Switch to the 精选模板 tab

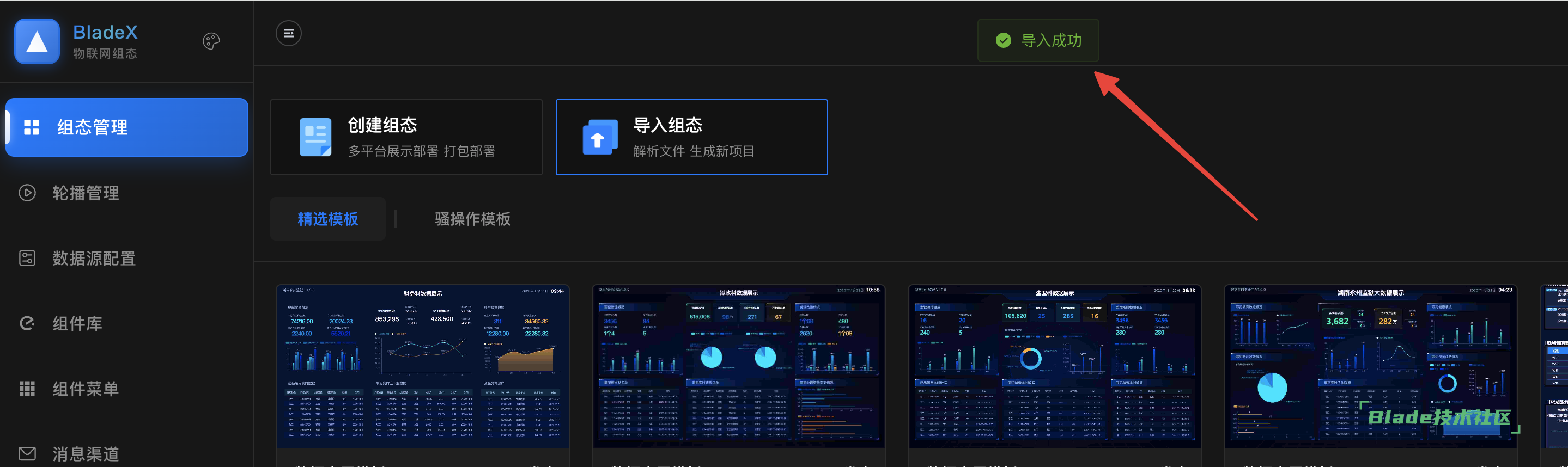click(x=327, y=219)
